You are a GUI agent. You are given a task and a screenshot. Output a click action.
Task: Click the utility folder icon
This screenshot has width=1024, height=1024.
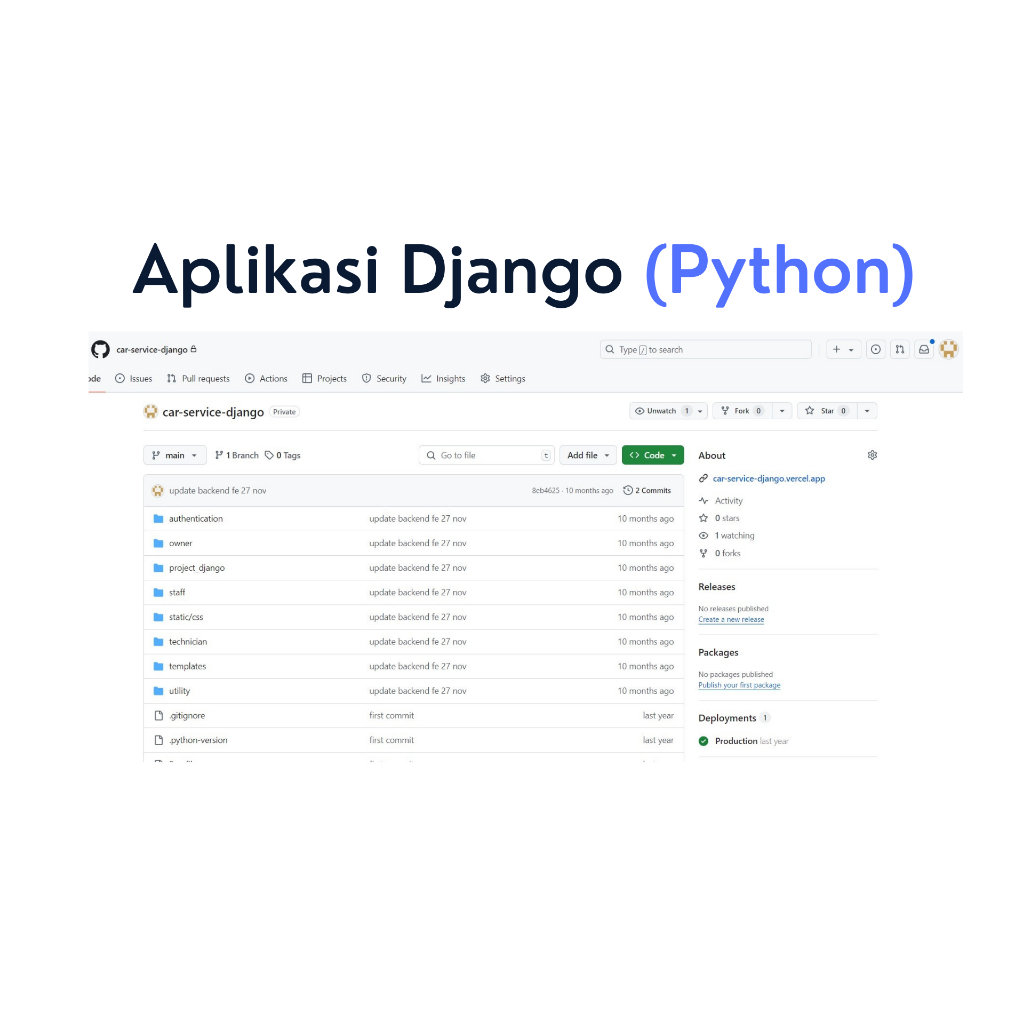pos(158,691)
